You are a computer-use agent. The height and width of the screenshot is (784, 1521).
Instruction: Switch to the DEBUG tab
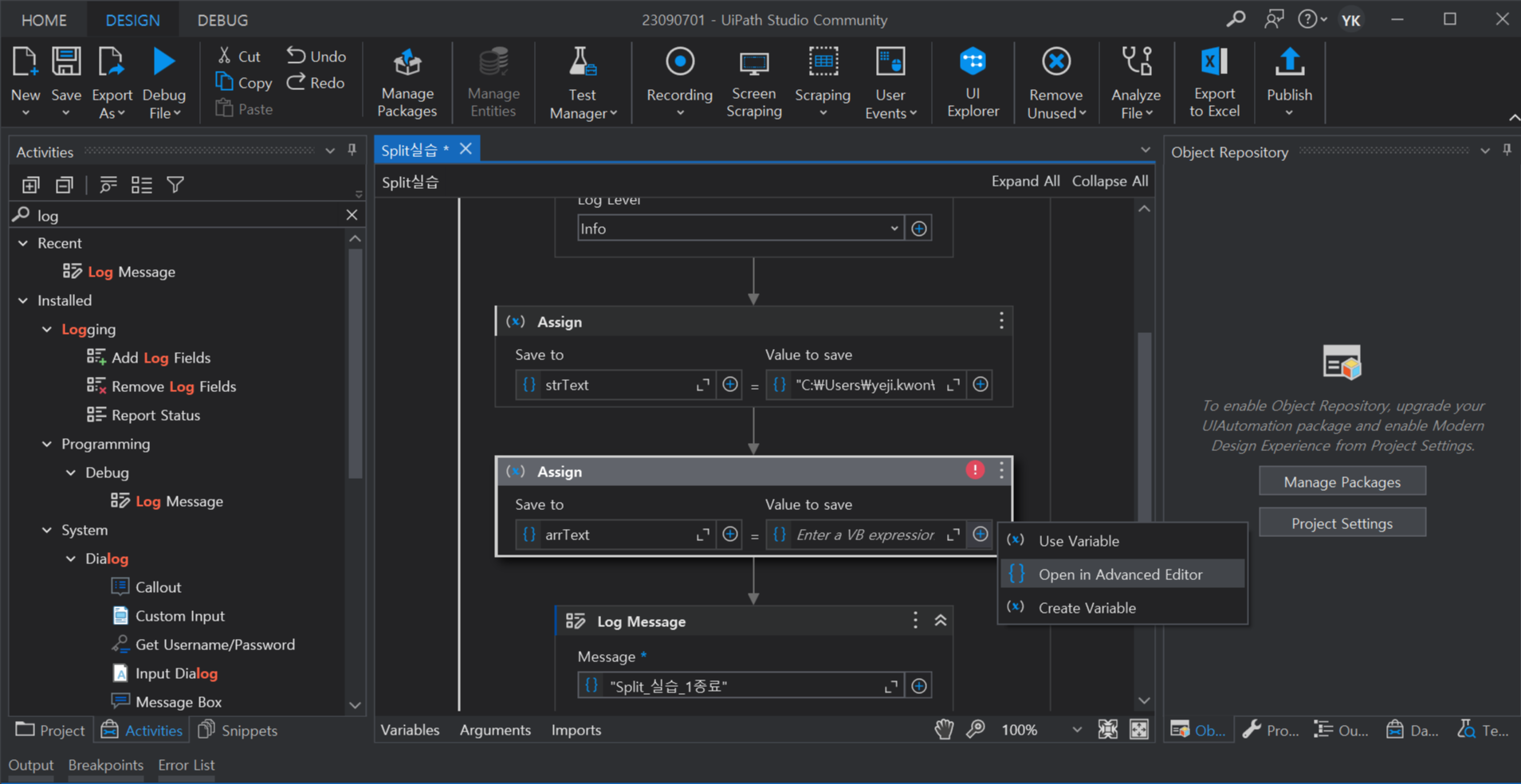click(x=222, y=20)
